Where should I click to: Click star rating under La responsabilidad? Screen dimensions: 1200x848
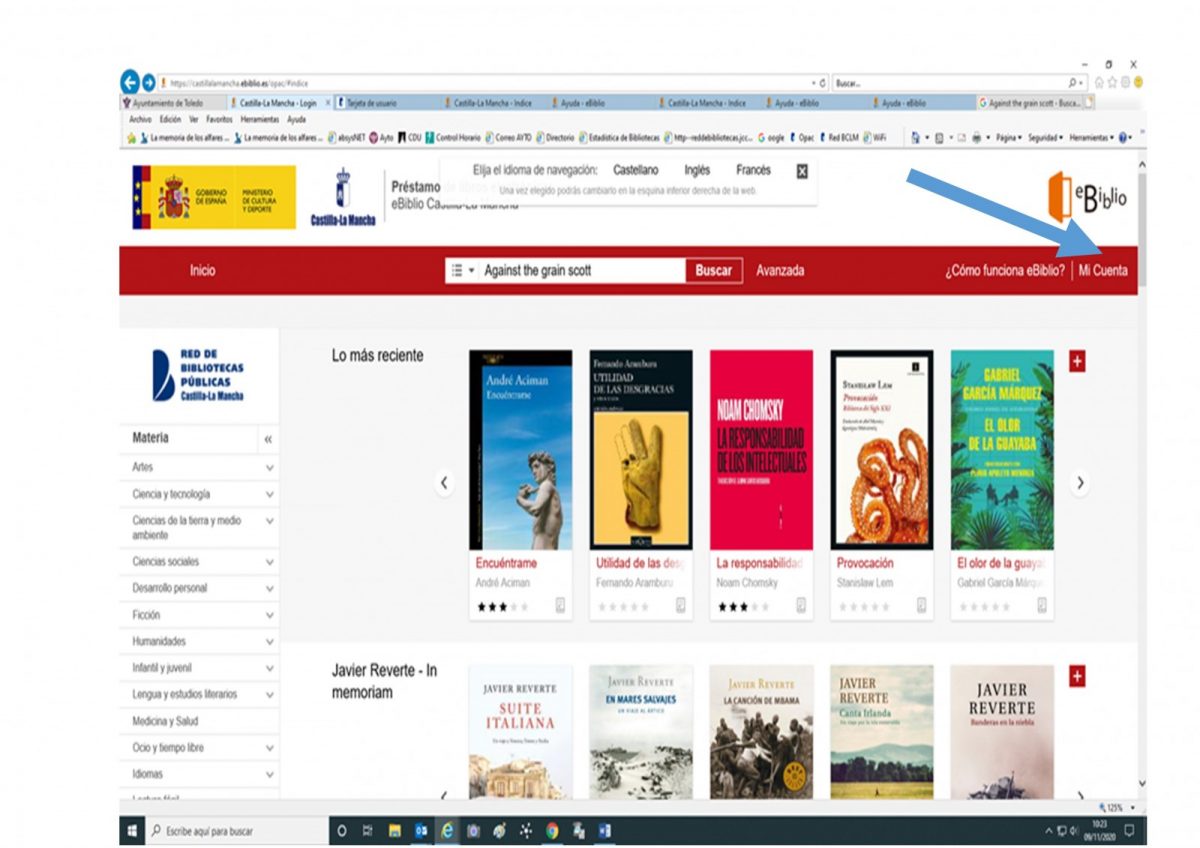click(744, 607)
